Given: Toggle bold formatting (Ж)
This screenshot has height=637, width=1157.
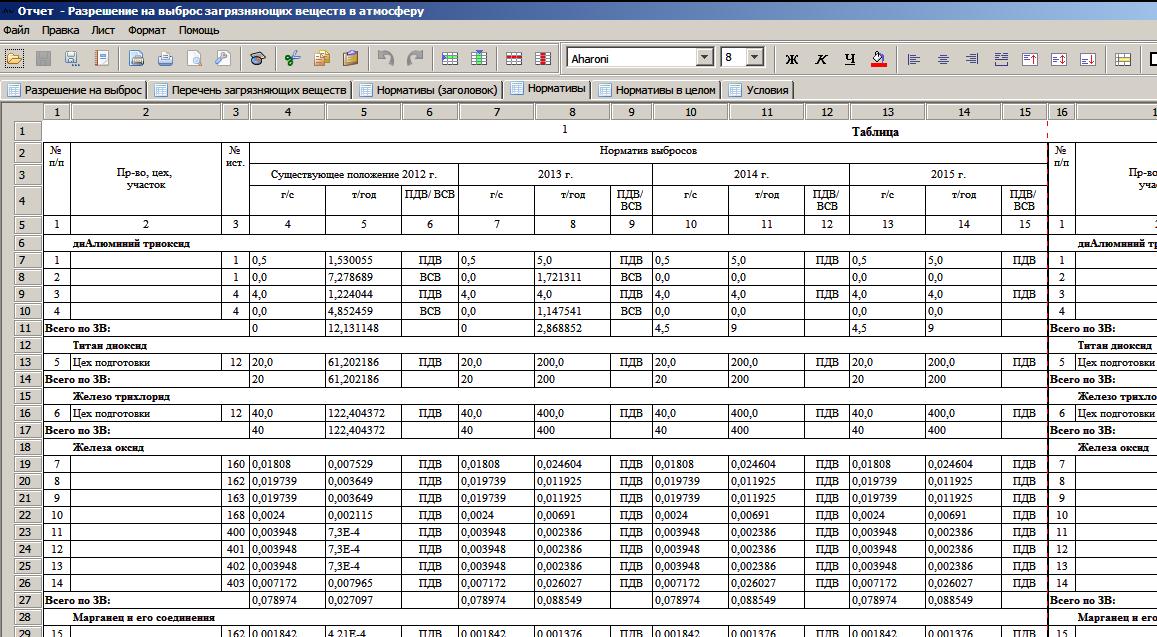Looking at the screenshot, I should (792, 59).
